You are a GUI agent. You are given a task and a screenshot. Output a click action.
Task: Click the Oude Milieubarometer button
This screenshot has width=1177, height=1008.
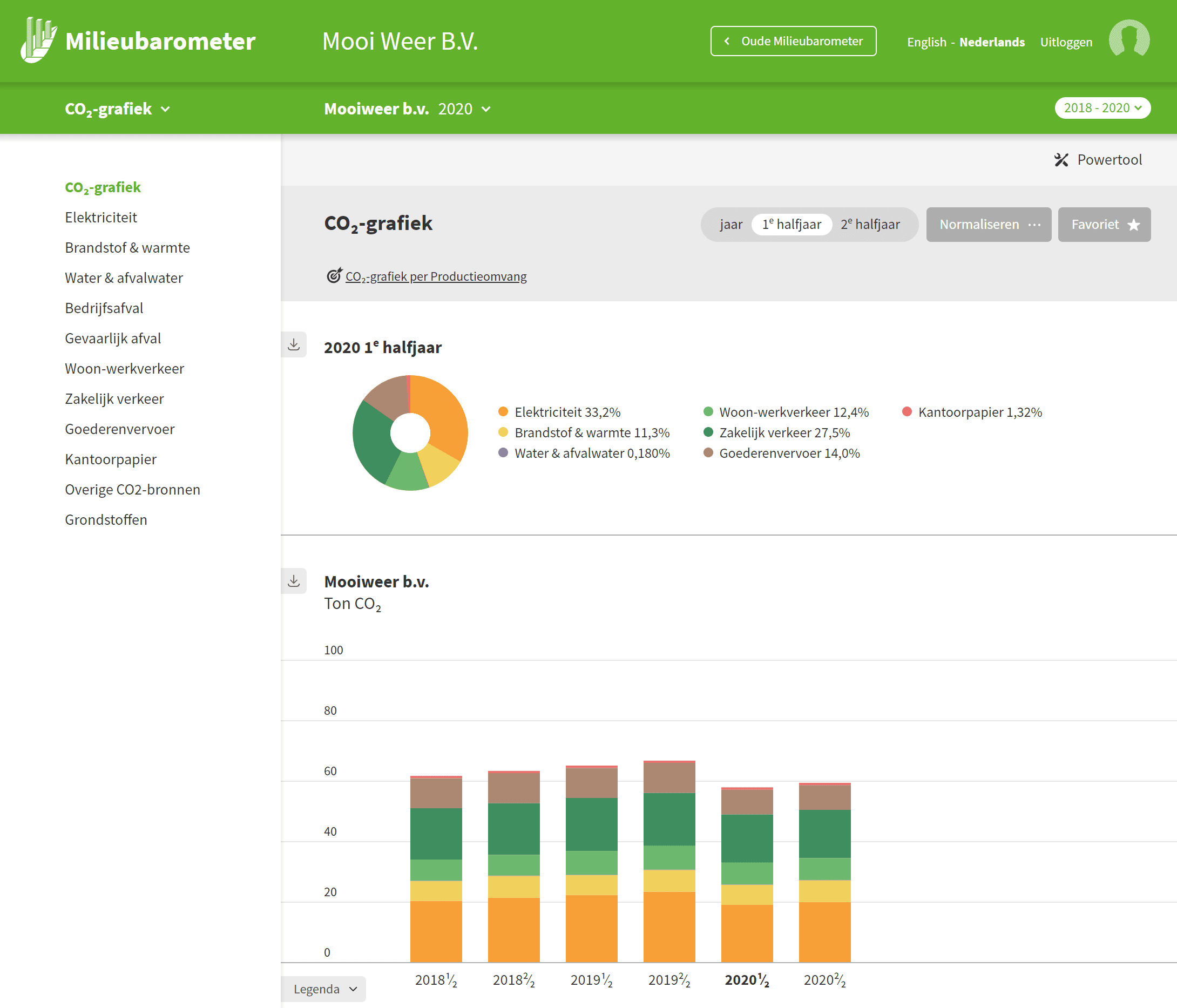(793, 41)
